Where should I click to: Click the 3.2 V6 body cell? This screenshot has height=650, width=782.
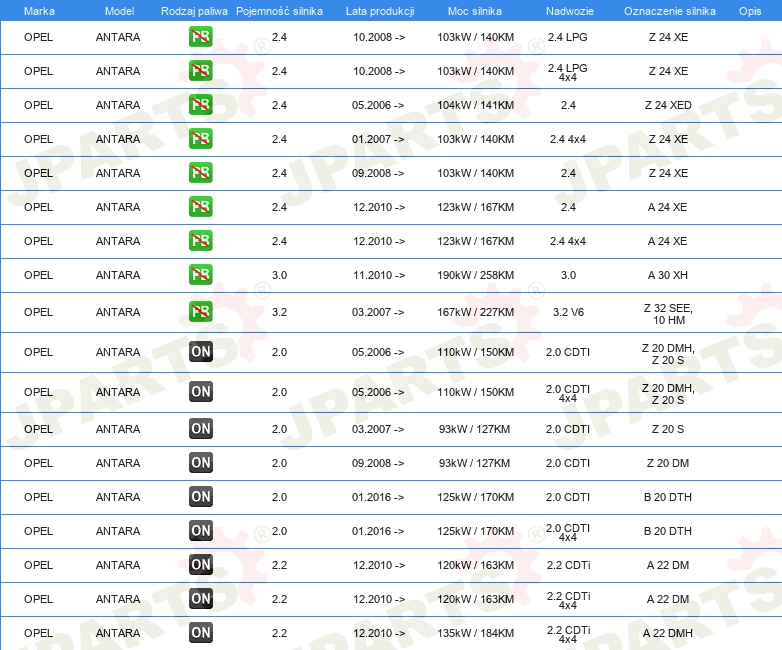(568, 312)
